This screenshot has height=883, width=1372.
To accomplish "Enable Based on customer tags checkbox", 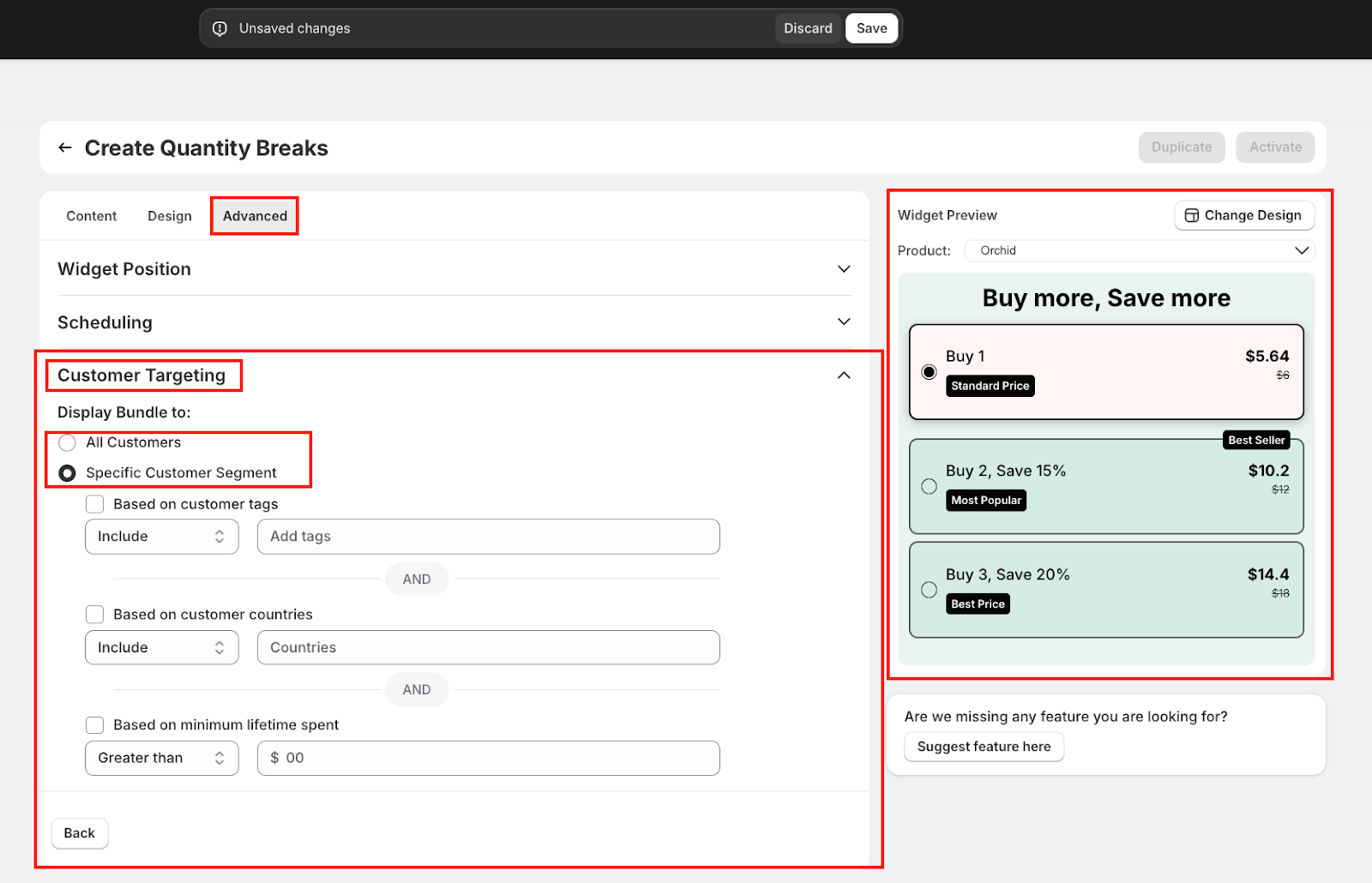I will click(95, 504).
